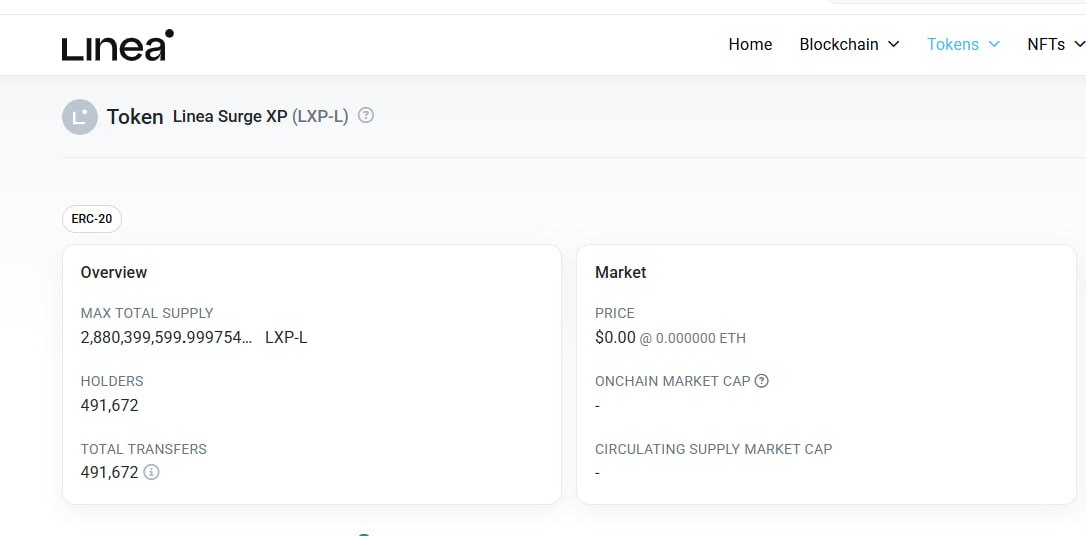The height and width of the screenshot is (536, 1086).
Task: Click info icon next to Total Transfers
Action: [x=151, y=472]
